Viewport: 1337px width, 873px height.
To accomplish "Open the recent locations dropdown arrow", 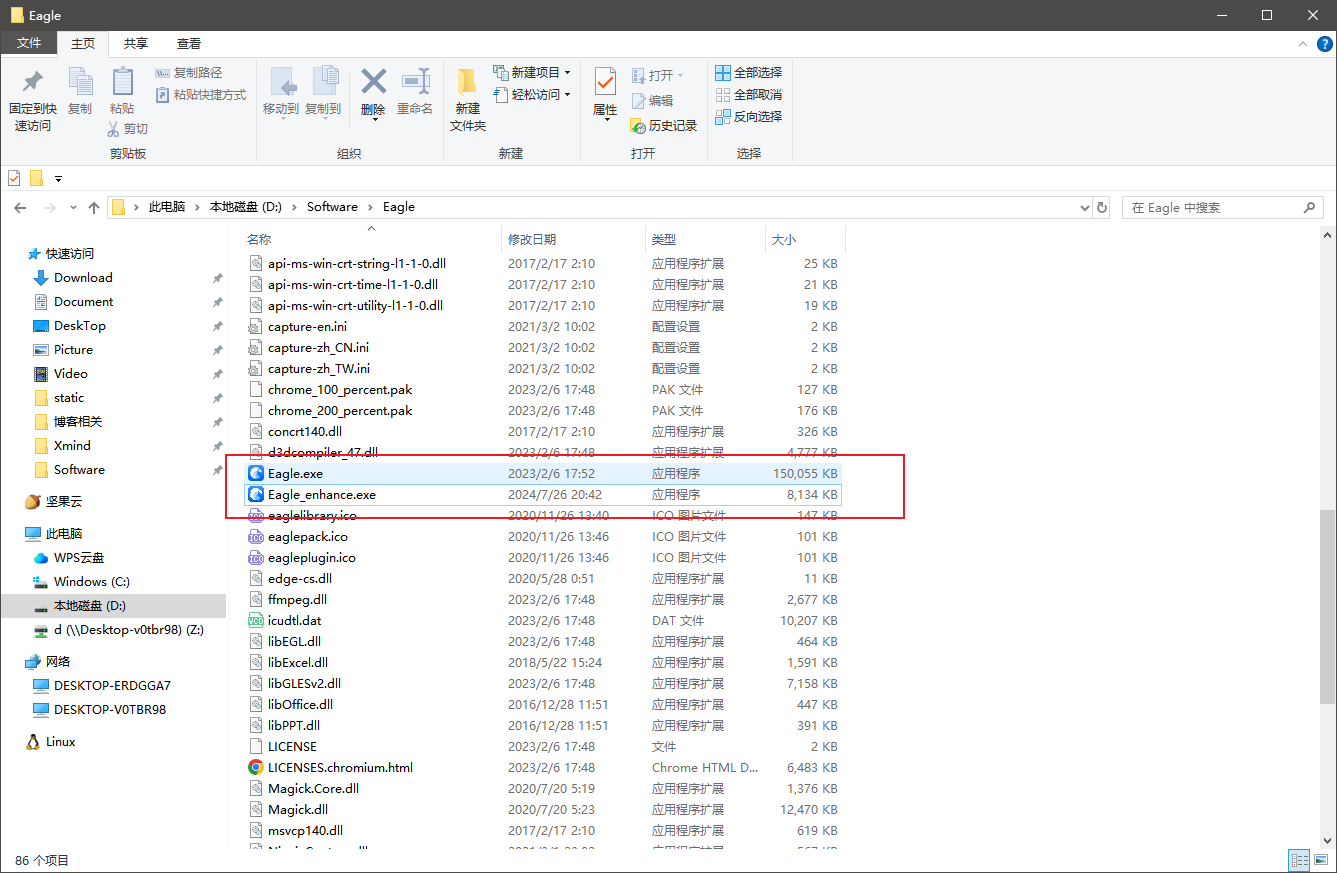I will [x=71, y=208].
